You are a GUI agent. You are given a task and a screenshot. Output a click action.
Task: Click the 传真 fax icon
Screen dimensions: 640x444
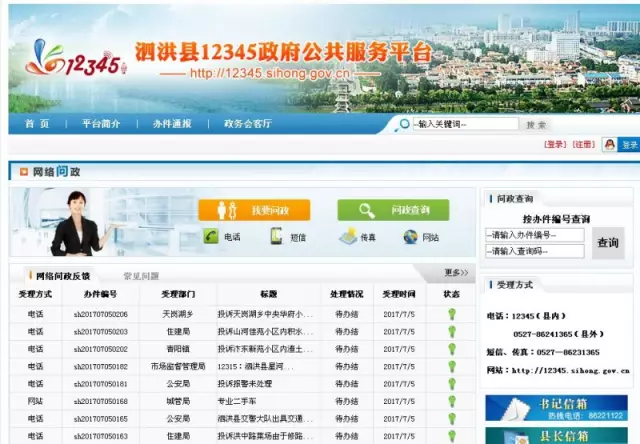click(347, 237)
